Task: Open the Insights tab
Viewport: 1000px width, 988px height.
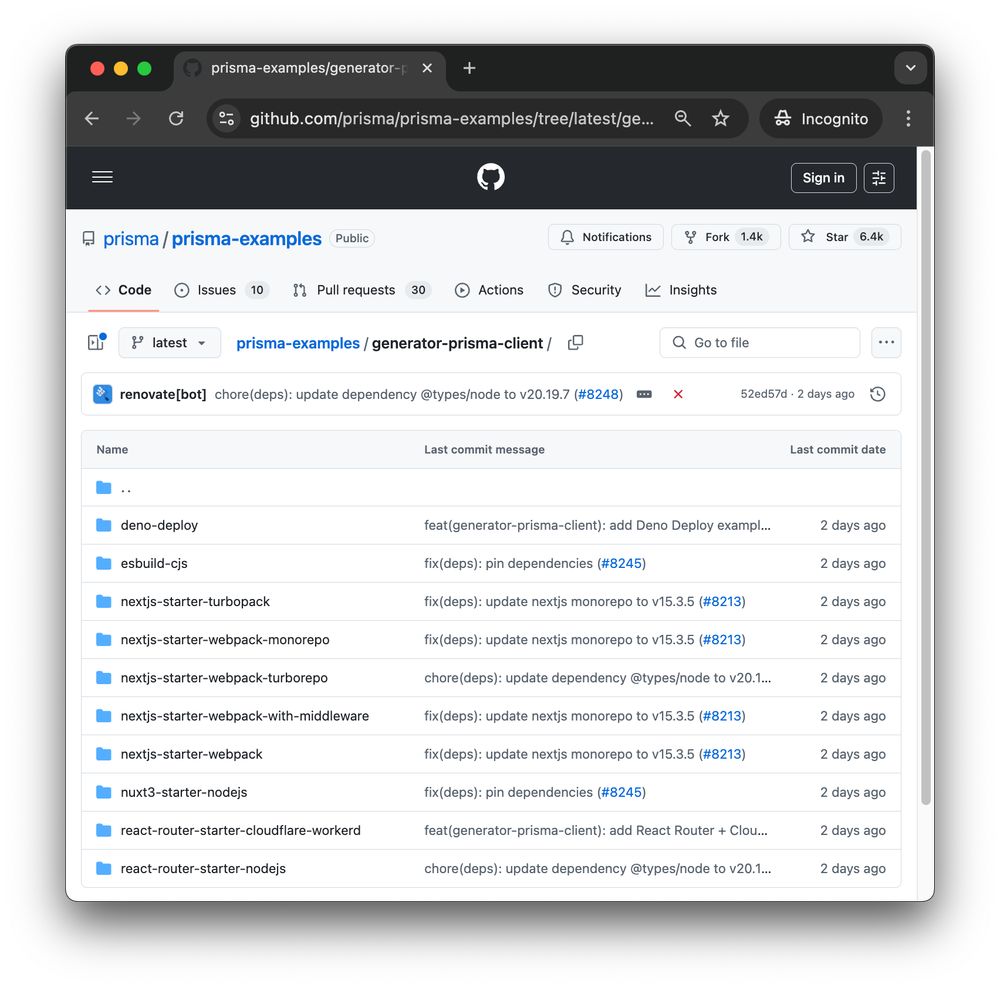Action: tap(681, 290)
